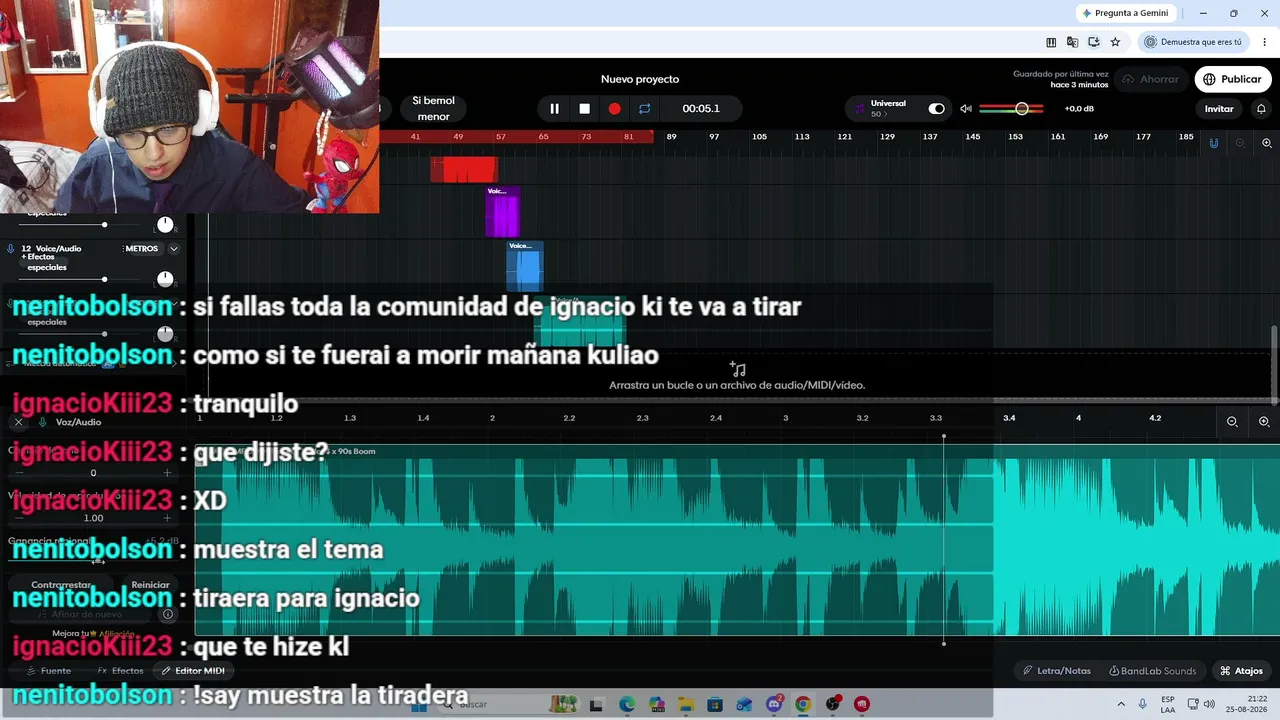Open the Atajos shortcuts panel
1280x720 pixels.
pyautogui.click(x=1241, y=671)
